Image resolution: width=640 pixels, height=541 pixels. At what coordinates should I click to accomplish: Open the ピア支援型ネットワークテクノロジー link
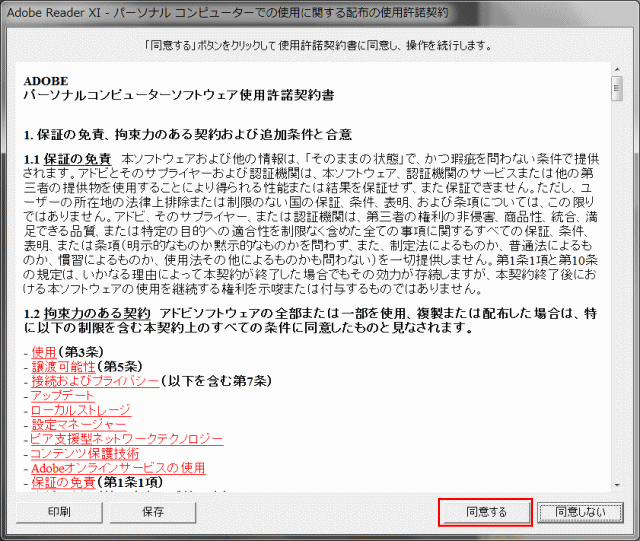tap(127, 439)
